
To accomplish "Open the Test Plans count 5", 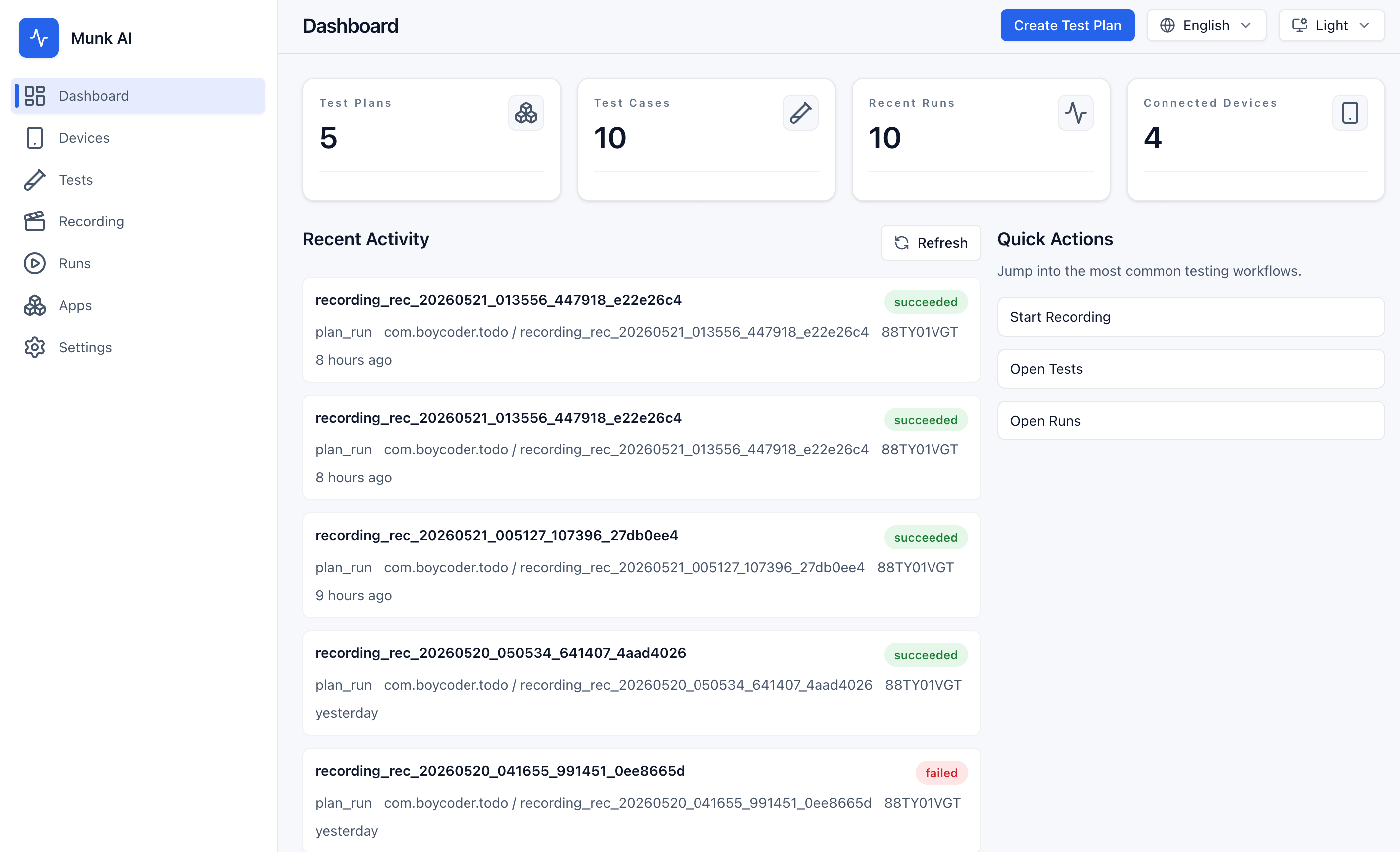I will (x=328, y=138).
